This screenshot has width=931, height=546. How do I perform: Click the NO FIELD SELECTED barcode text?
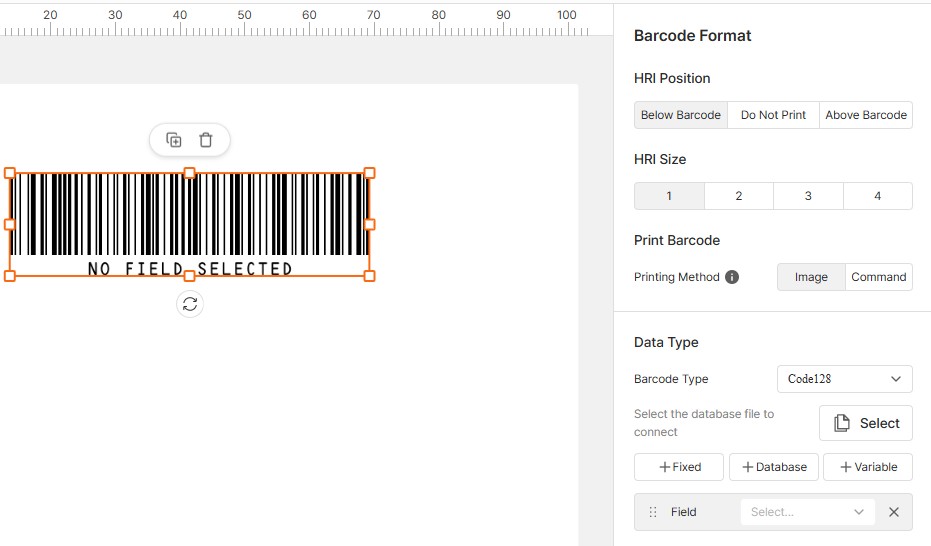coord(190,269)
